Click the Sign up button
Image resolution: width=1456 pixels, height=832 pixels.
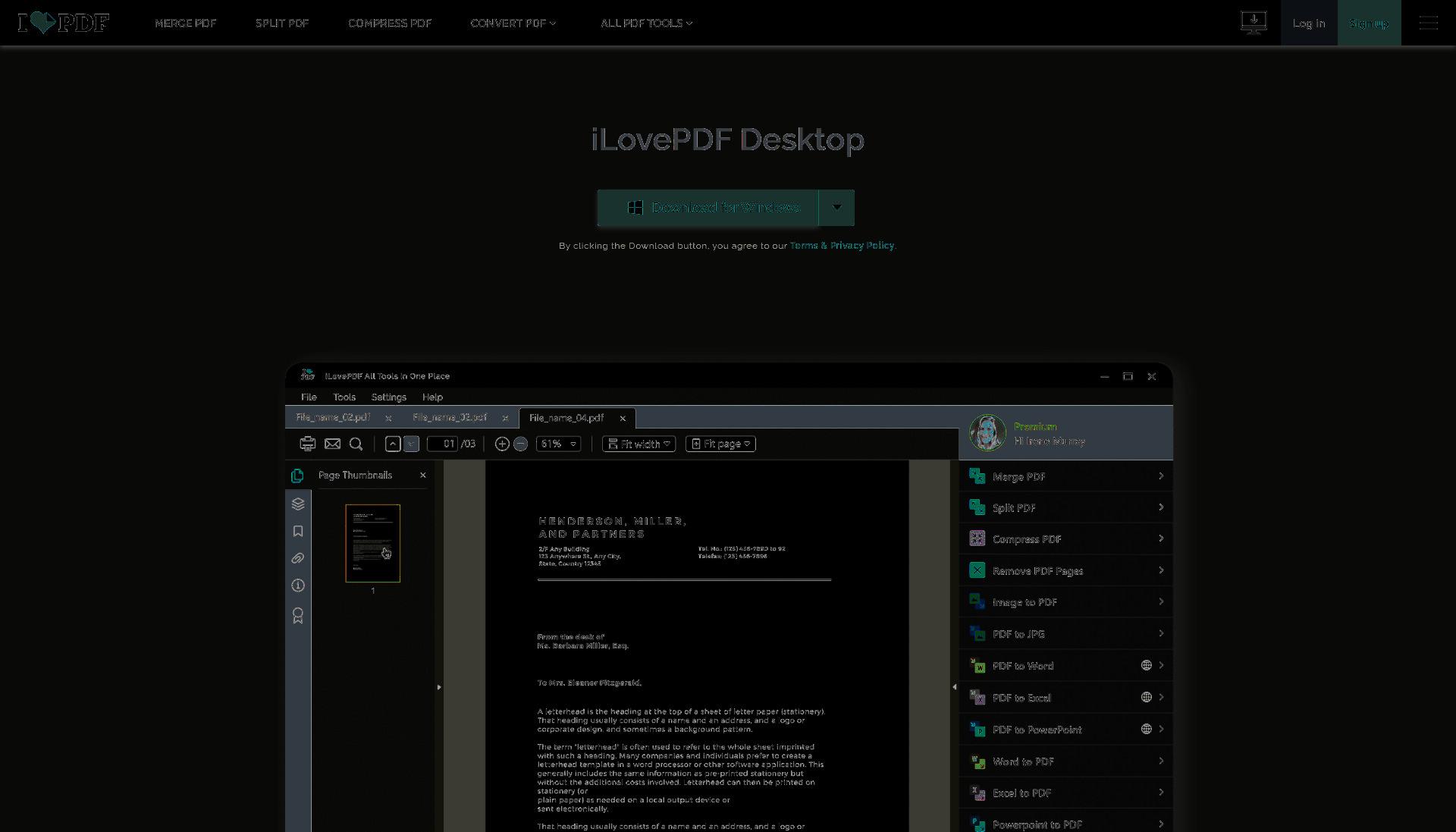[1369, 23]
